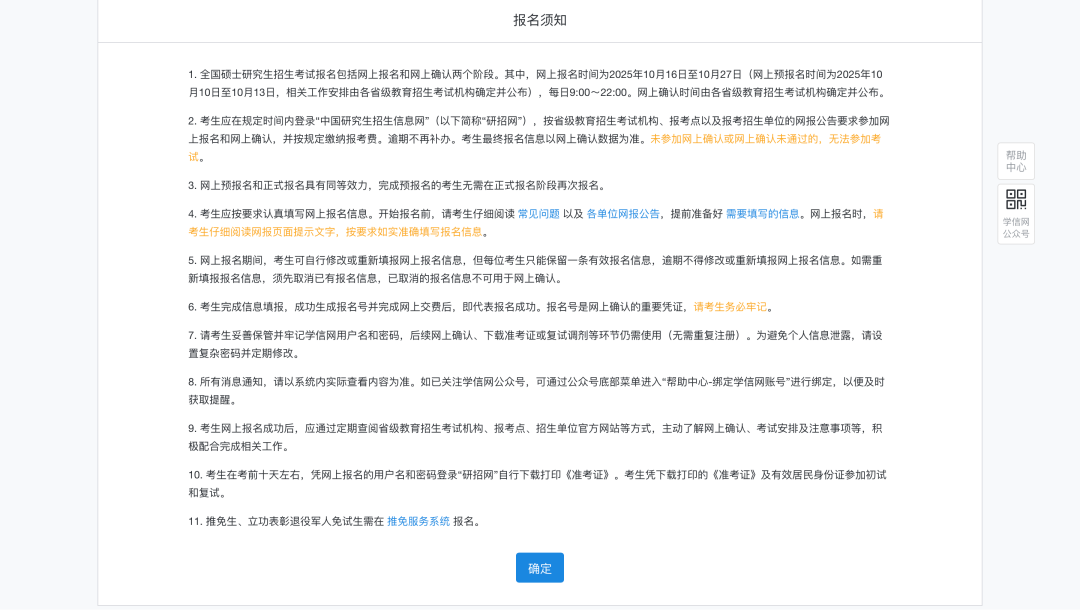Viewport: 1080px width, 610px height.
Task: Click the 学信网公众号 QR code icon
Action: [1015, 200]
